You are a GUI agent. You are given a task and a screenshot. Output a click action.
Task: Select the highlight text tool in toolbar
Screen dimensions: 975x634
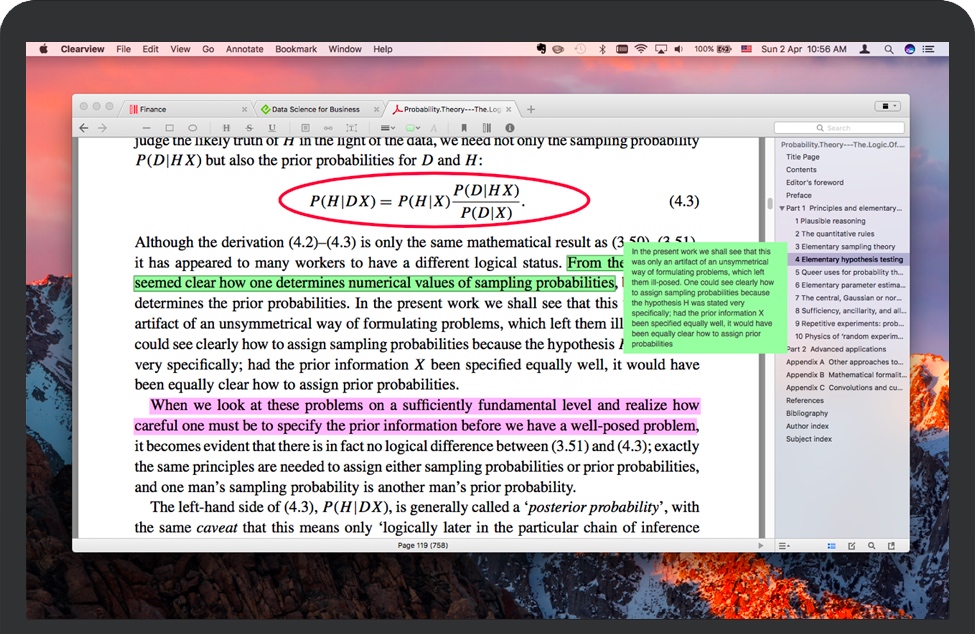click(226, 128)
